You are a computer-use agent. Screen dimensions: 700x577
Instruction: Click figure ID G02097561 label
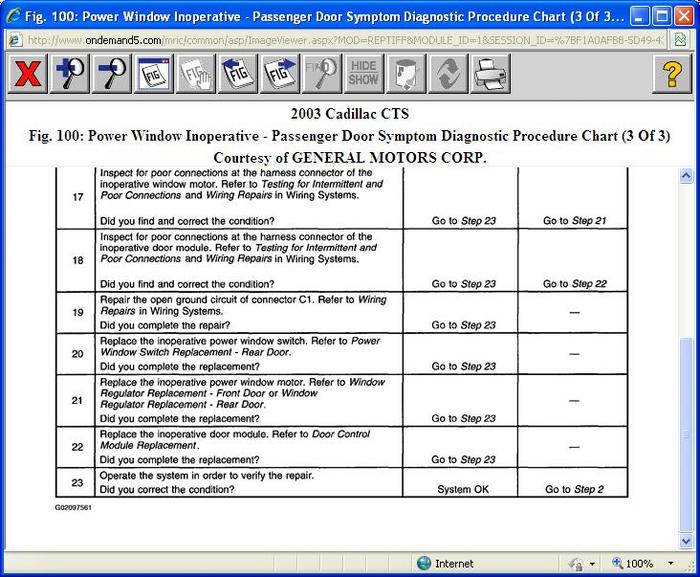[73, 507]
